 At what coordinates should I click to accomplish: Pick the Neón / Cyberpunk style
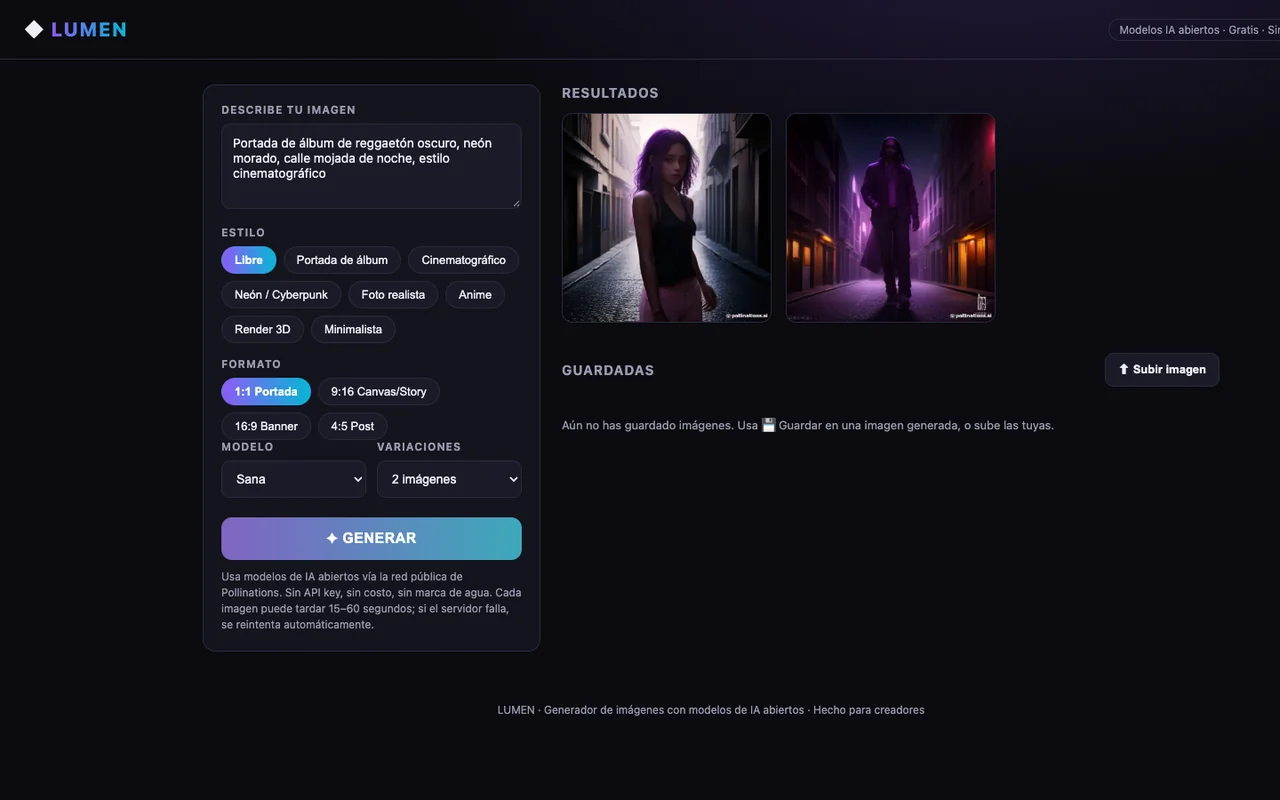coord(281,295)
